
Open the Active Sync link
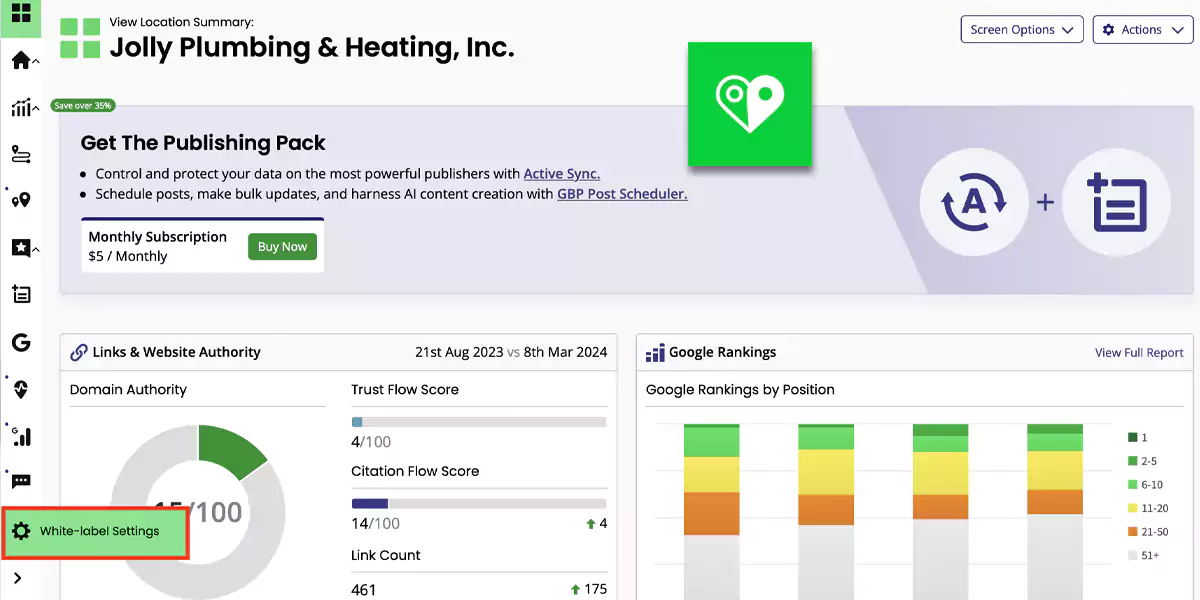pos(561,174)
